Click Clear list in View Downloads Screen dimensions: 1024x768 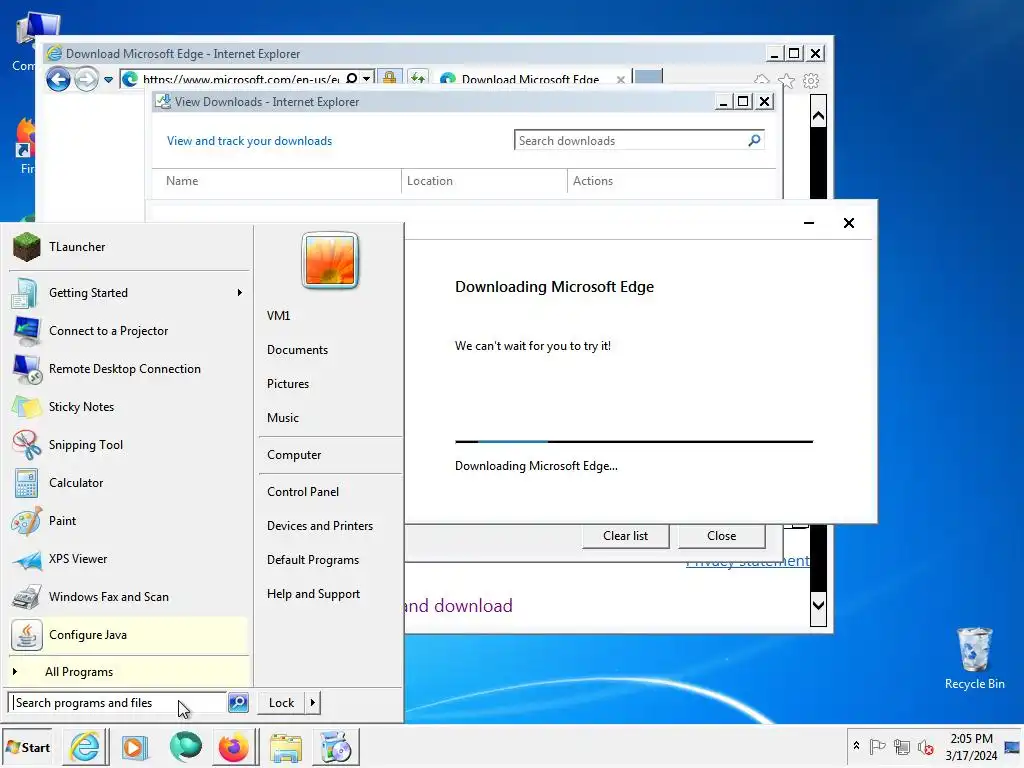click(x=626, y=536)
